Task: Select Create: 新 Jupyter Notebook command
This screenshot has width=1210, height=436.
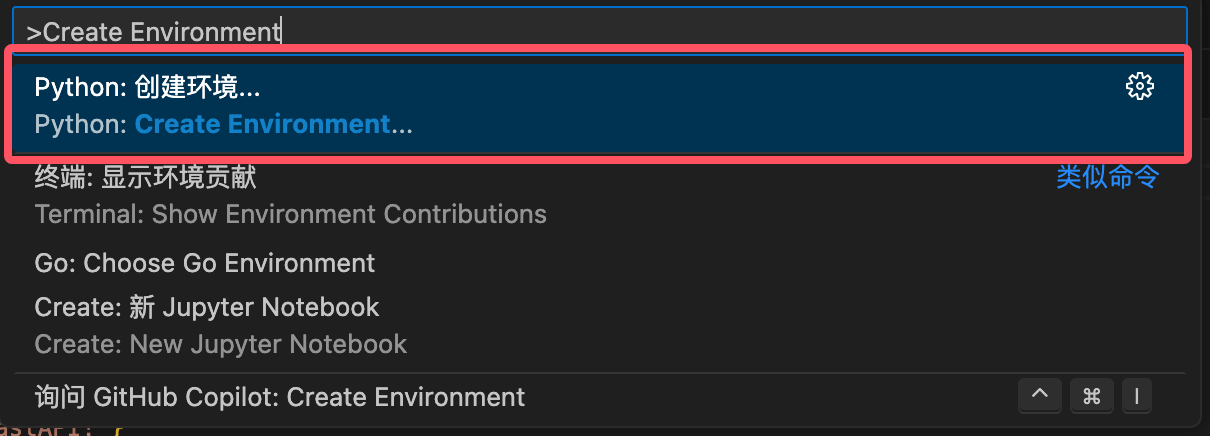Action: point(206,306)
